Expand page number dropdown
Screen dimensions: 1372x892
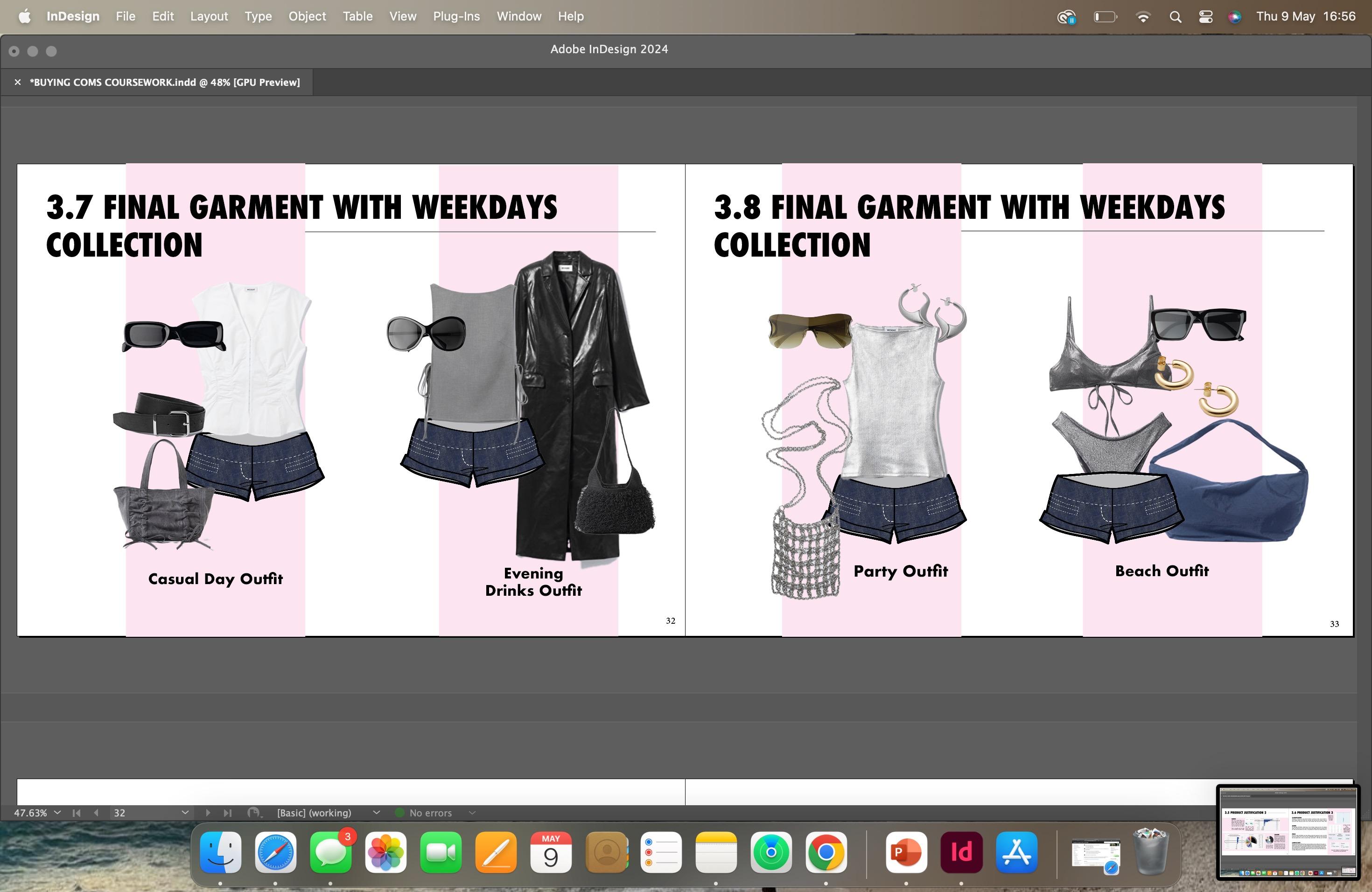coord(185,813)
